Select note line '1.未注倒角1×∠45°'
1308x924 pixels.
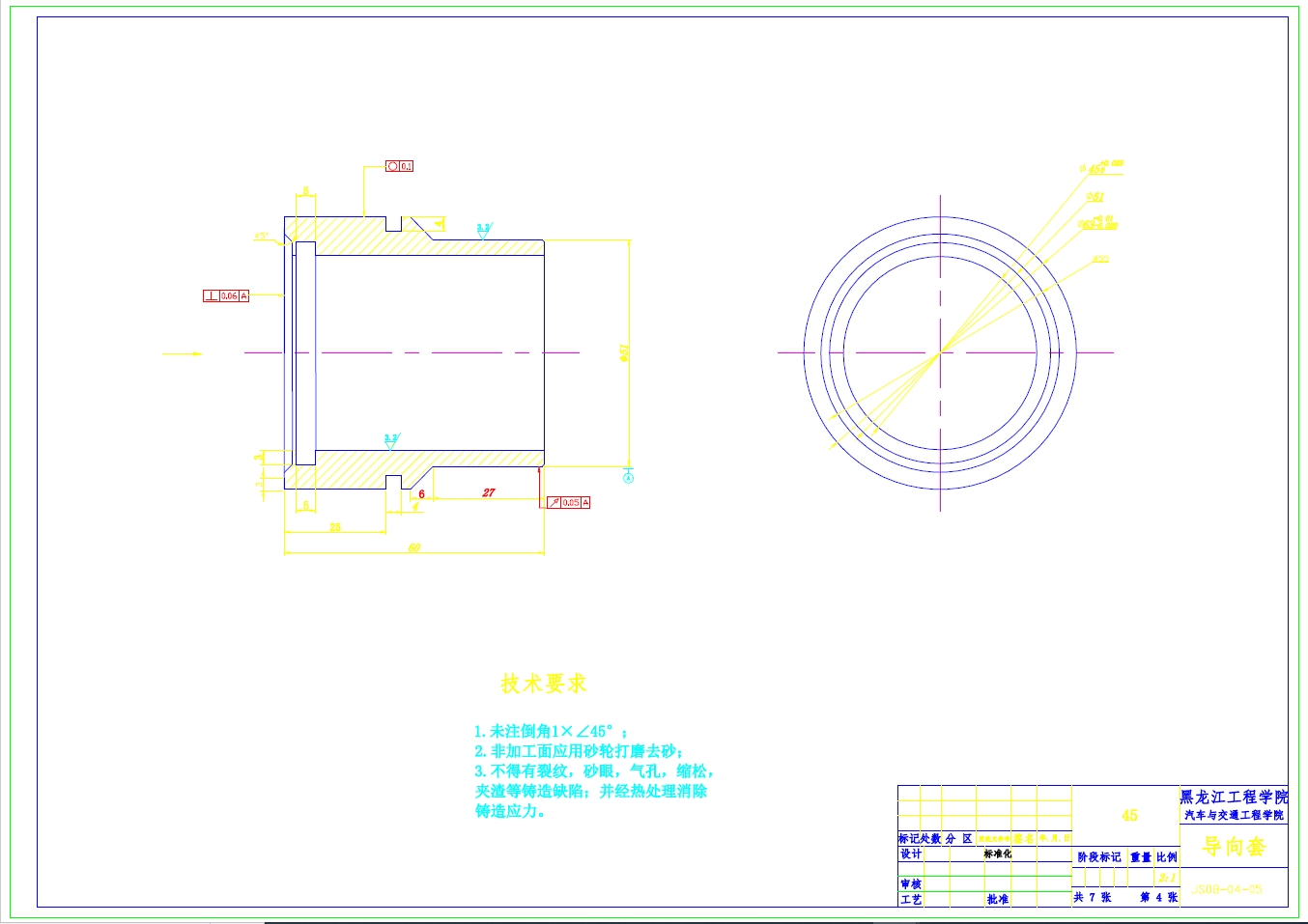551,732
